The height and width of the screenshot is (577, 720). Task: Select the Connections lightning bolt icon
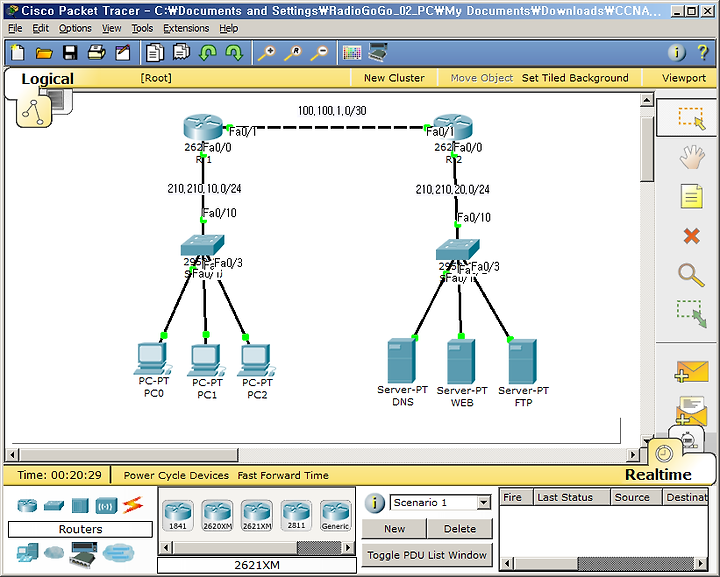133,505
